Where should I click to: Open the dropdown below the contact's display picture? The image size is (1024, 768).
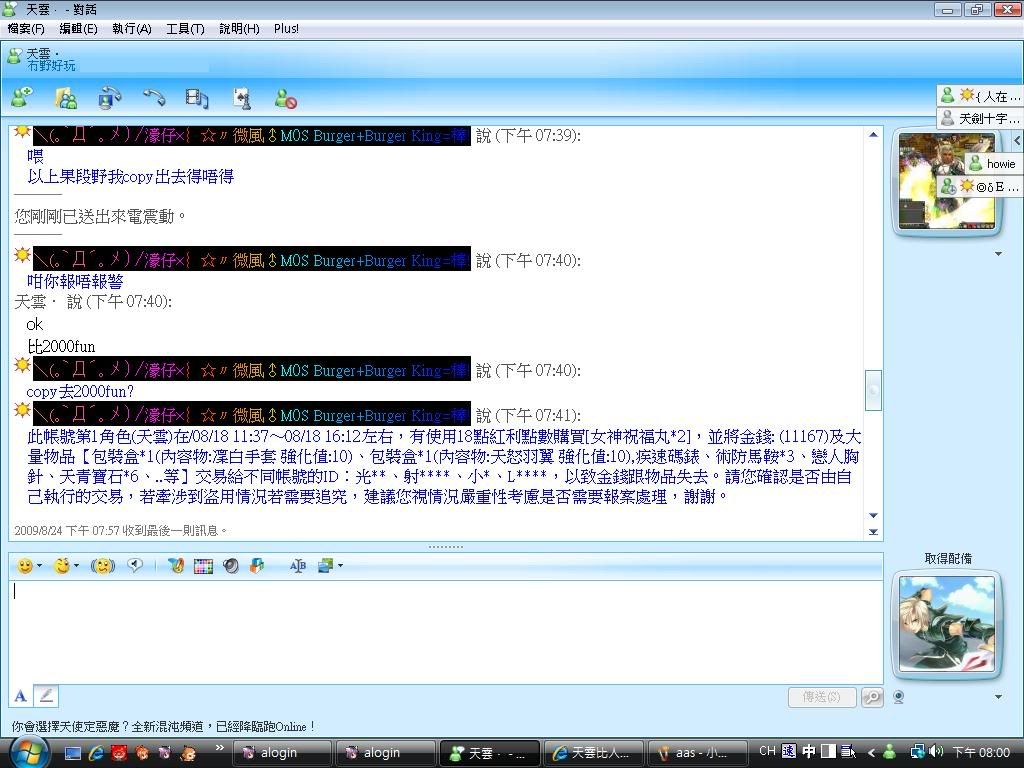[x=997, y=254]
